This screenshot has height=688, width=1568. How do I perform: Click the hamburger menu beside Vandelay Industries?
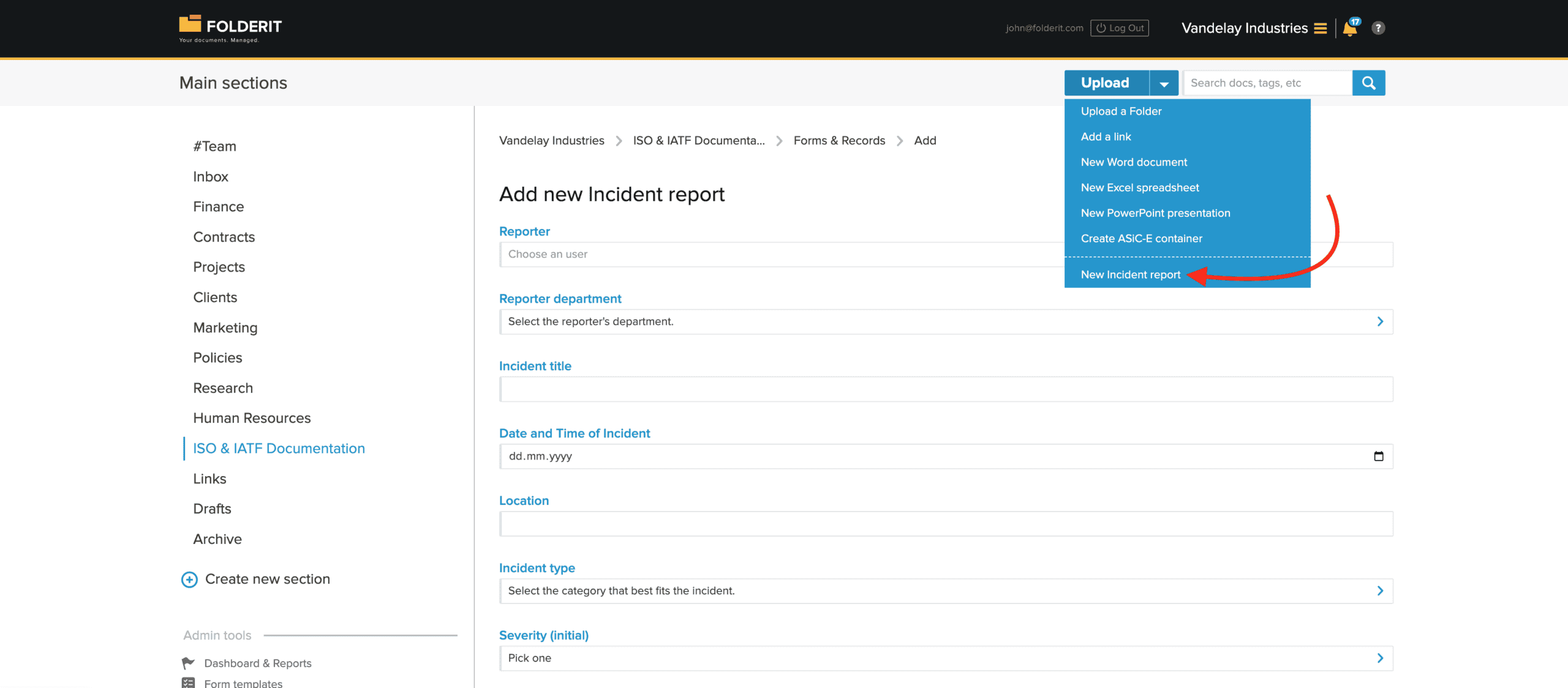(x=1320, y=28)
